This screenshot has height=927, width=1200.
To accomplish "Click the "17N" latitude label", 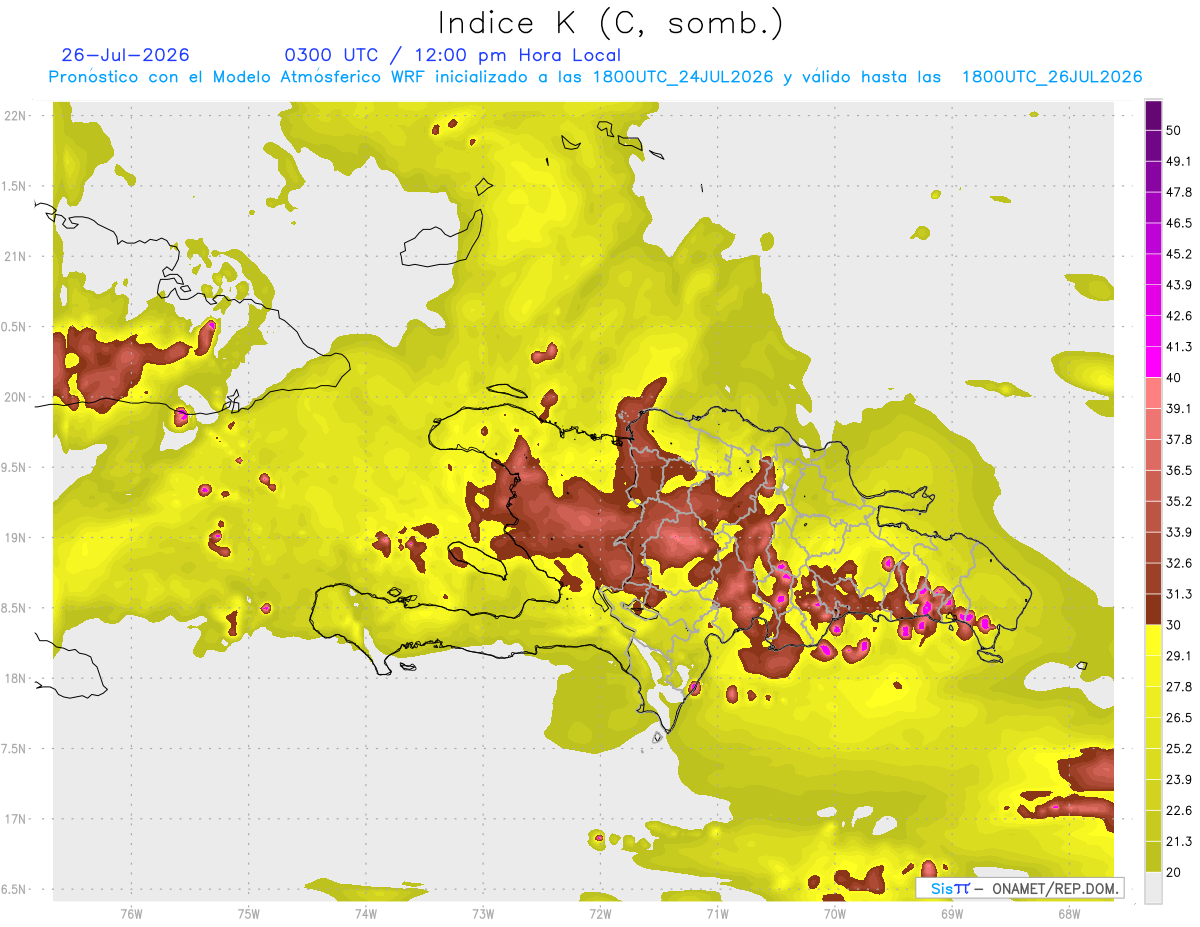I will (15, 819).
